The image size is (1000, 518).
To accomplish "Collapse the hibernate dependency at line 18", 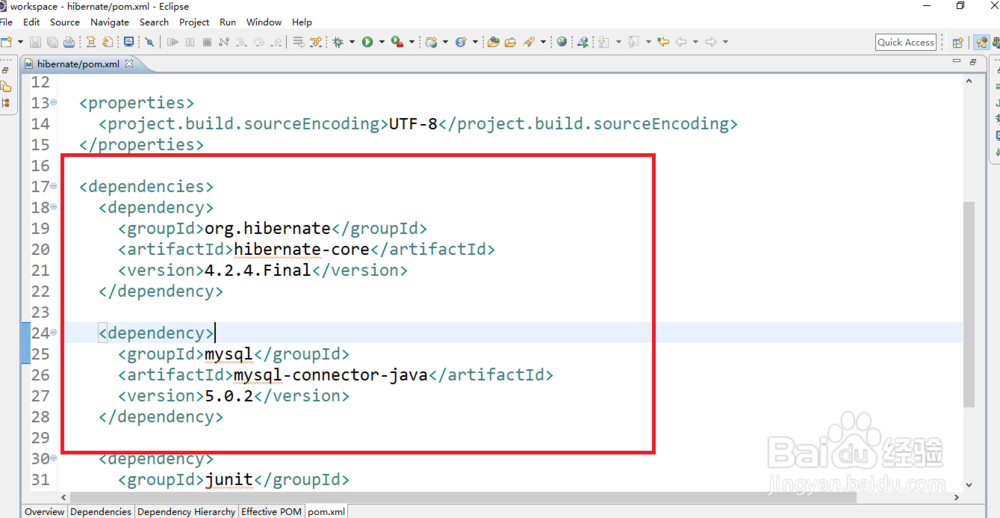I will [x=54, y=207].
